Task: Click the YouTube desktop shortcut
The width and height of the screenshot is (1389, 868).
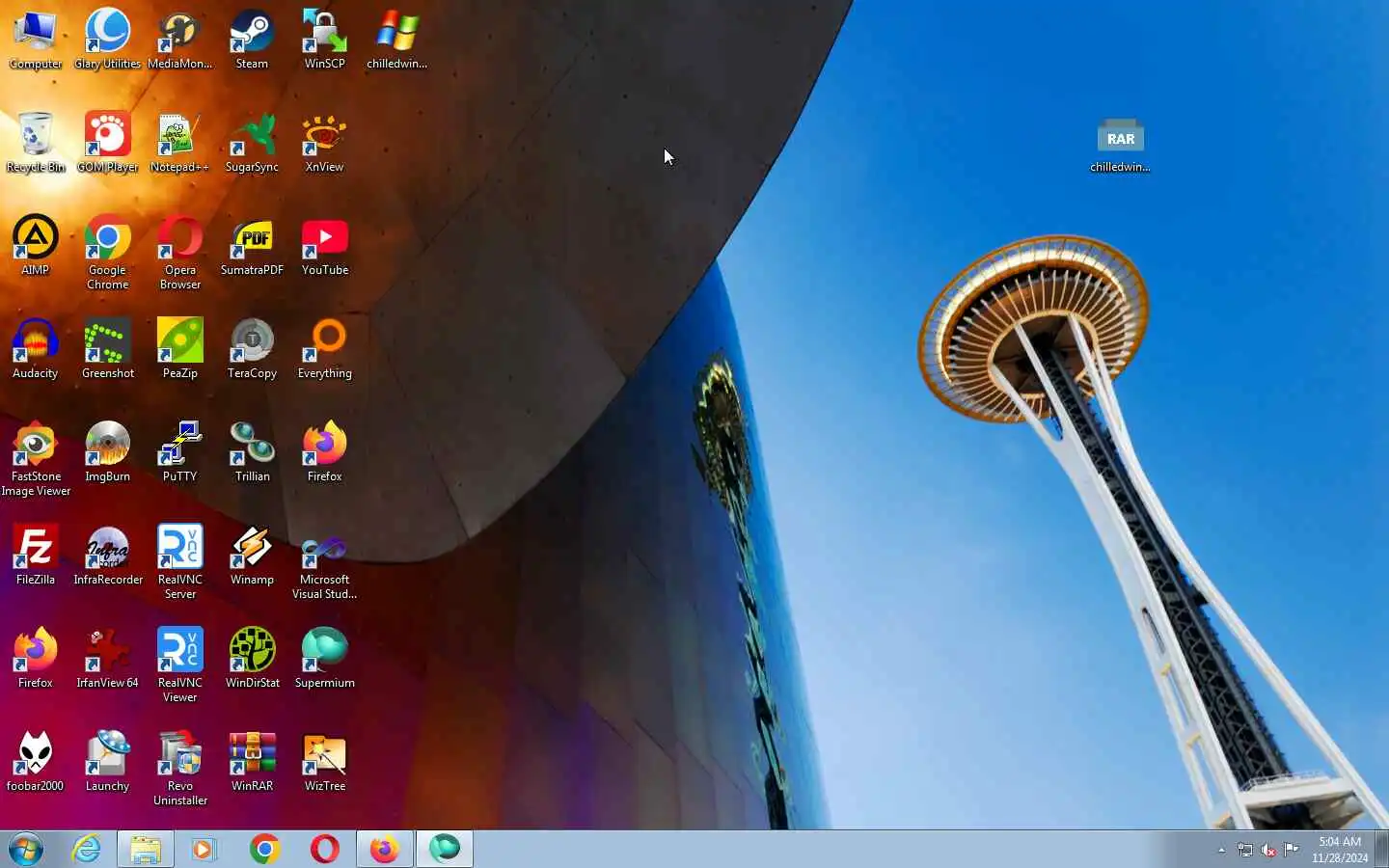Action: [324, 245]
